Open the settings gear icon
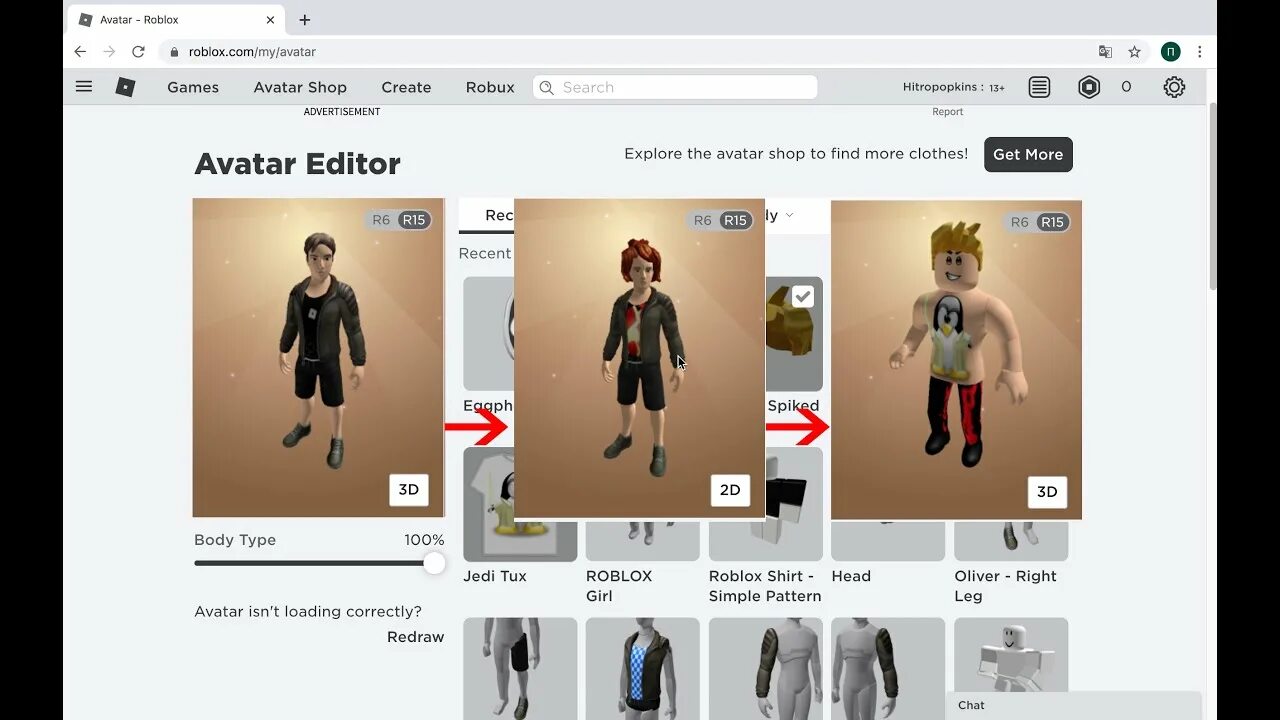Image resolution: width=1280 pixels, height=720 pixels. [1174, 87]
